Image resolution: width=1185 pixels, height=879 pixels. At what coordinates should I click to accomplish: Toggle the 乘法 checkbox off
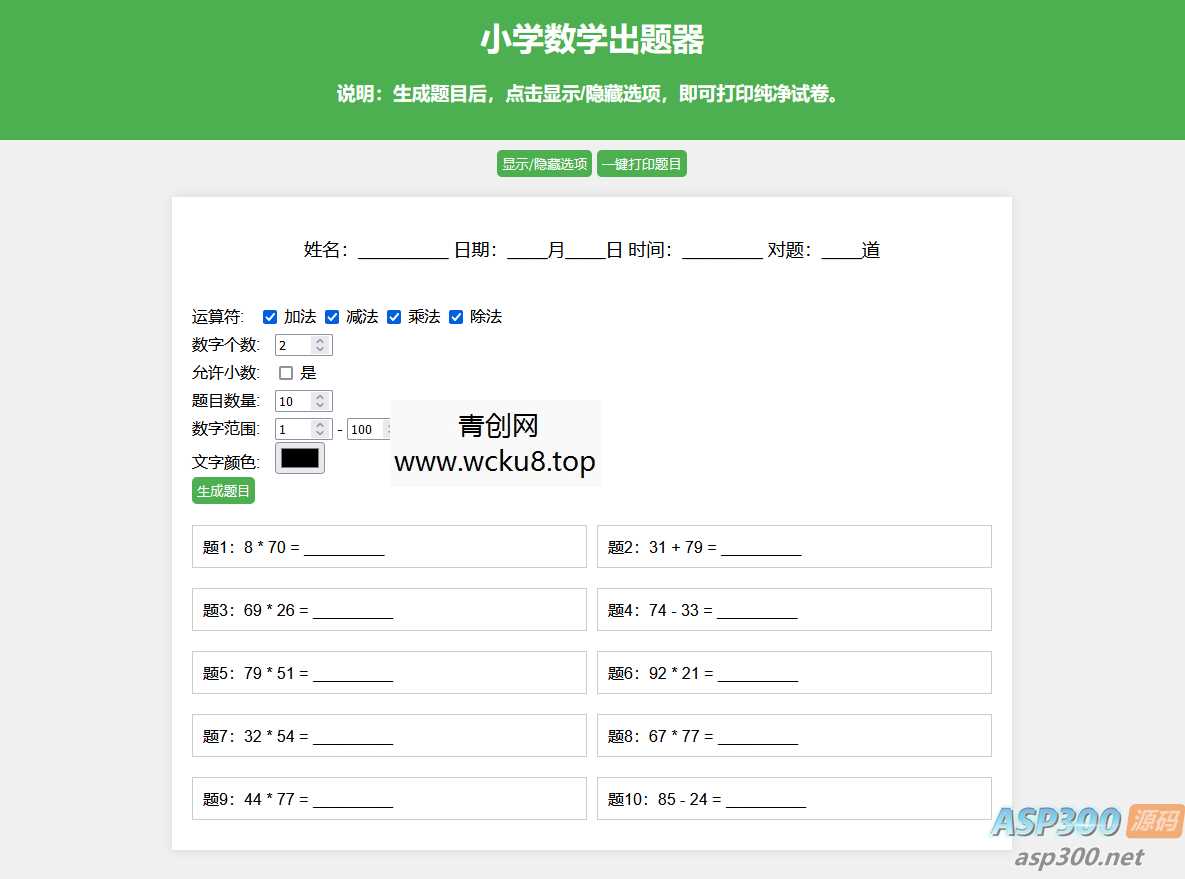[394, 316]
